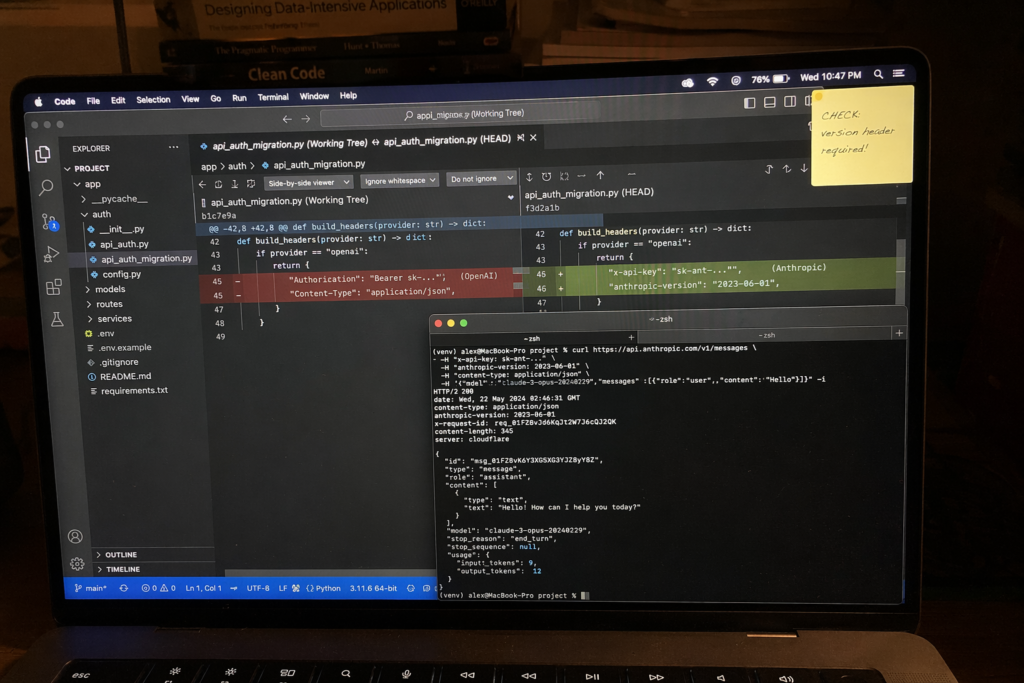The height and width of the screenshot is (683, 1024).
Task: Toggle the secondary sidebar layout icon
Action: tap(790, 101)
